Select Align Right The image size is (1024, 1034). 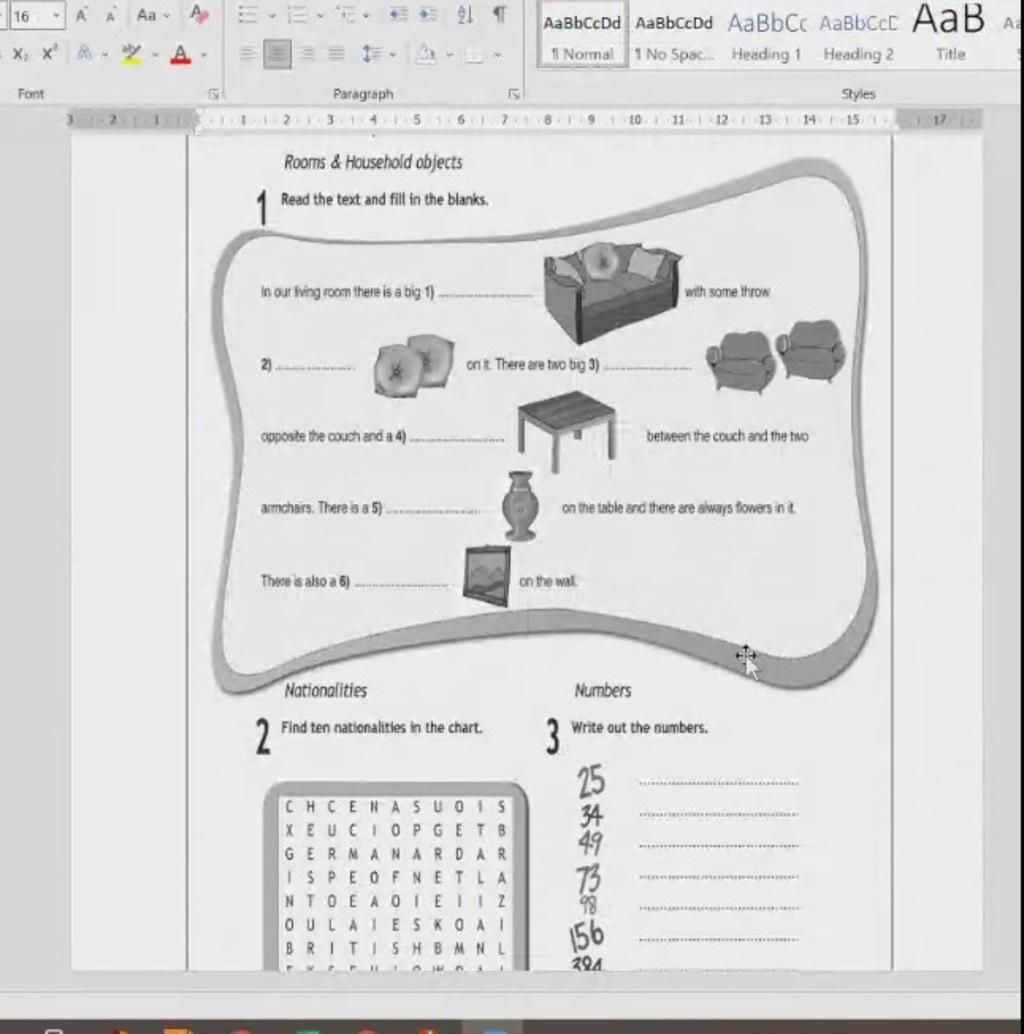307,53
